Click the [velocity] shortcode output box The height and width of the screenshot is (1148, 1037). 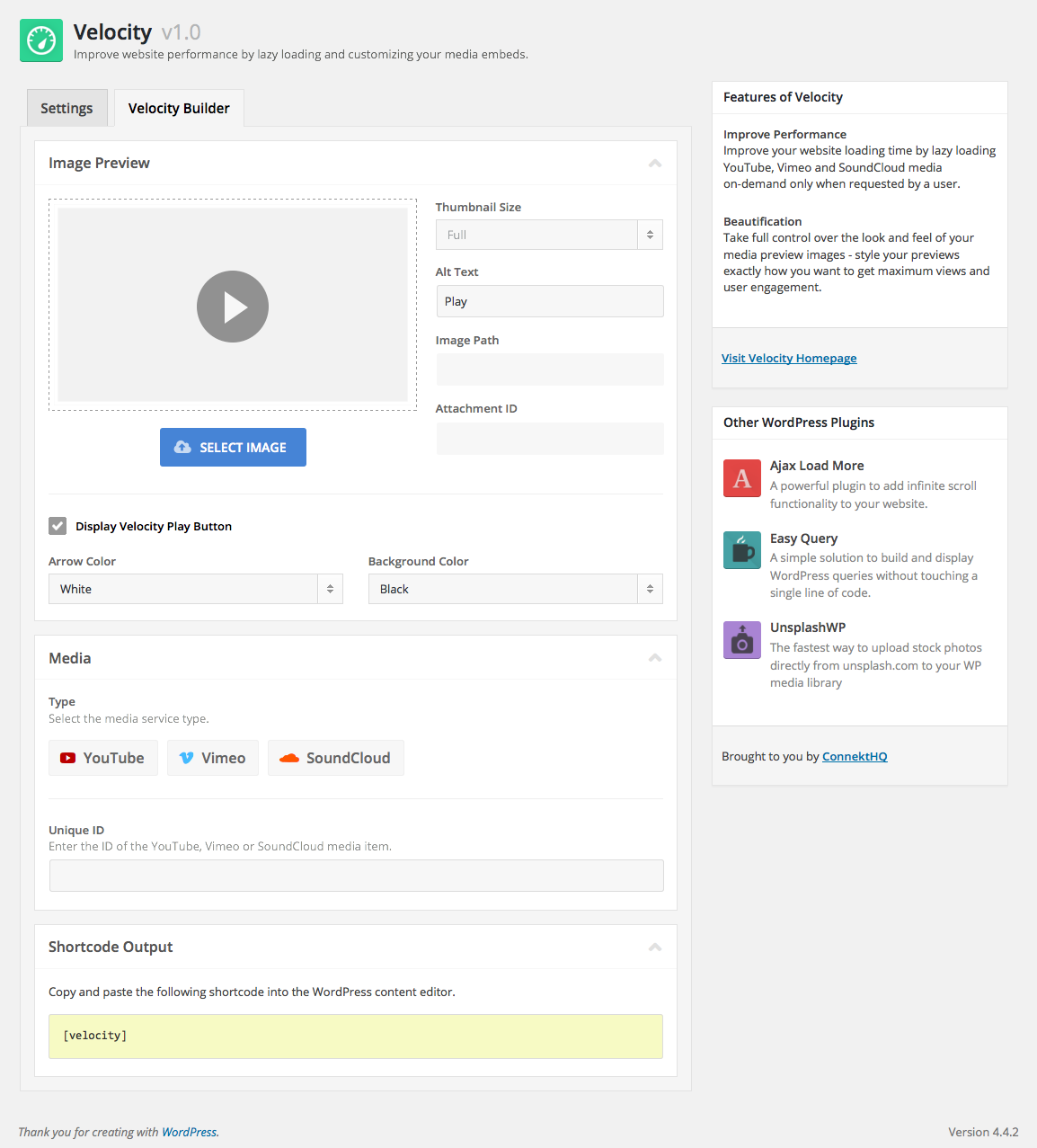356,1037
